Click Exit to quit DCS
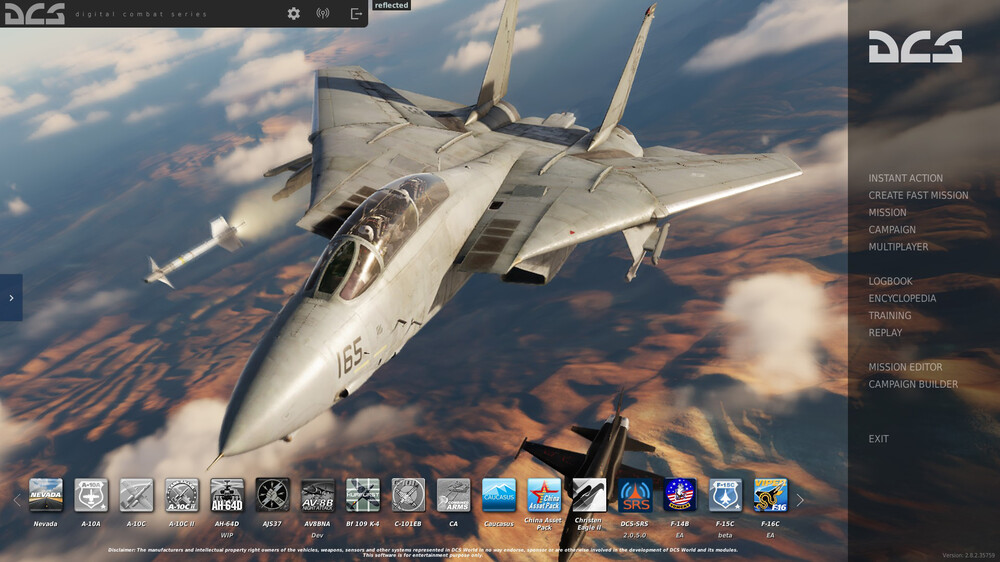The image size is (1000, 562). click(878, 439)
